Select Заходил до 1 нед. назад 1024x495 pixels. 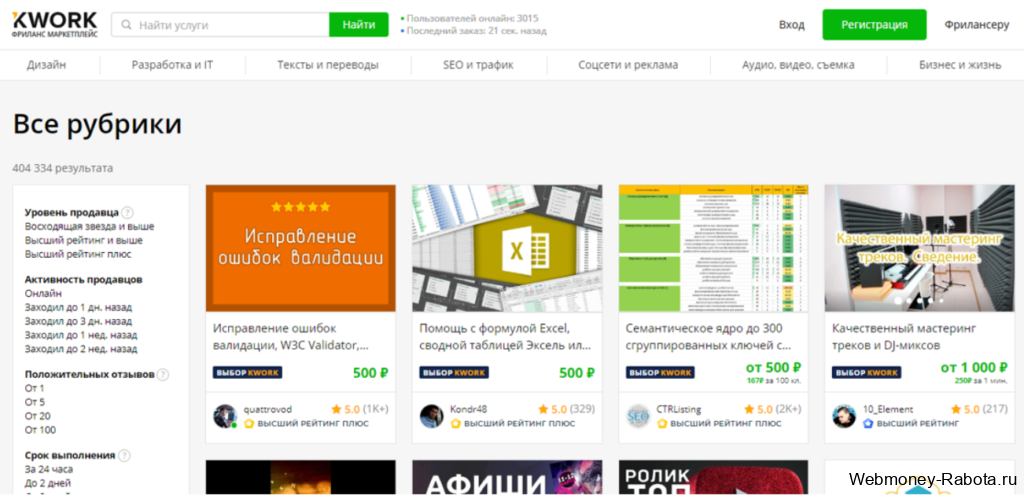click(x=81, y=335)
